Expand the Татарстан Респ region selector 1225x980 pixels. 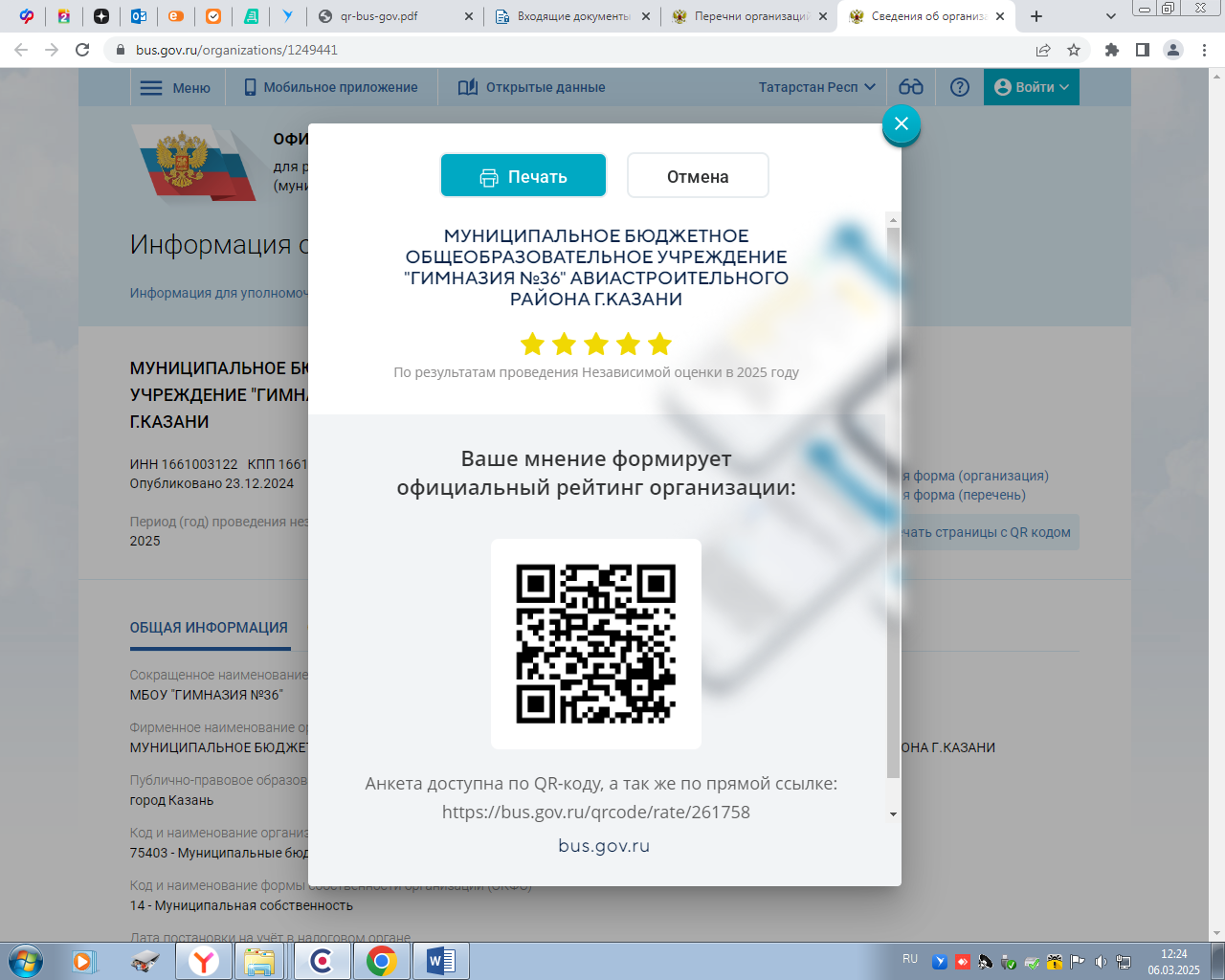[816, 87]
